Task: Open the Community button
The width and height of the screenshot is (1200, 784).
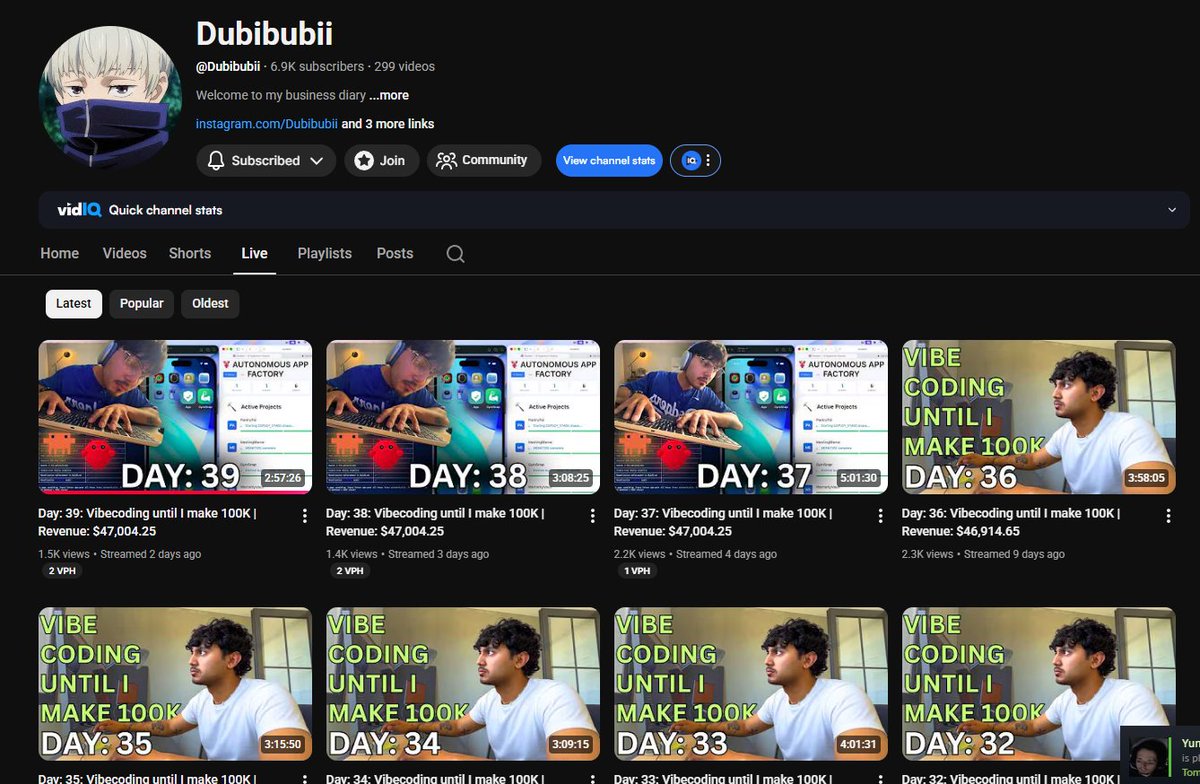Action: [484, 160]
